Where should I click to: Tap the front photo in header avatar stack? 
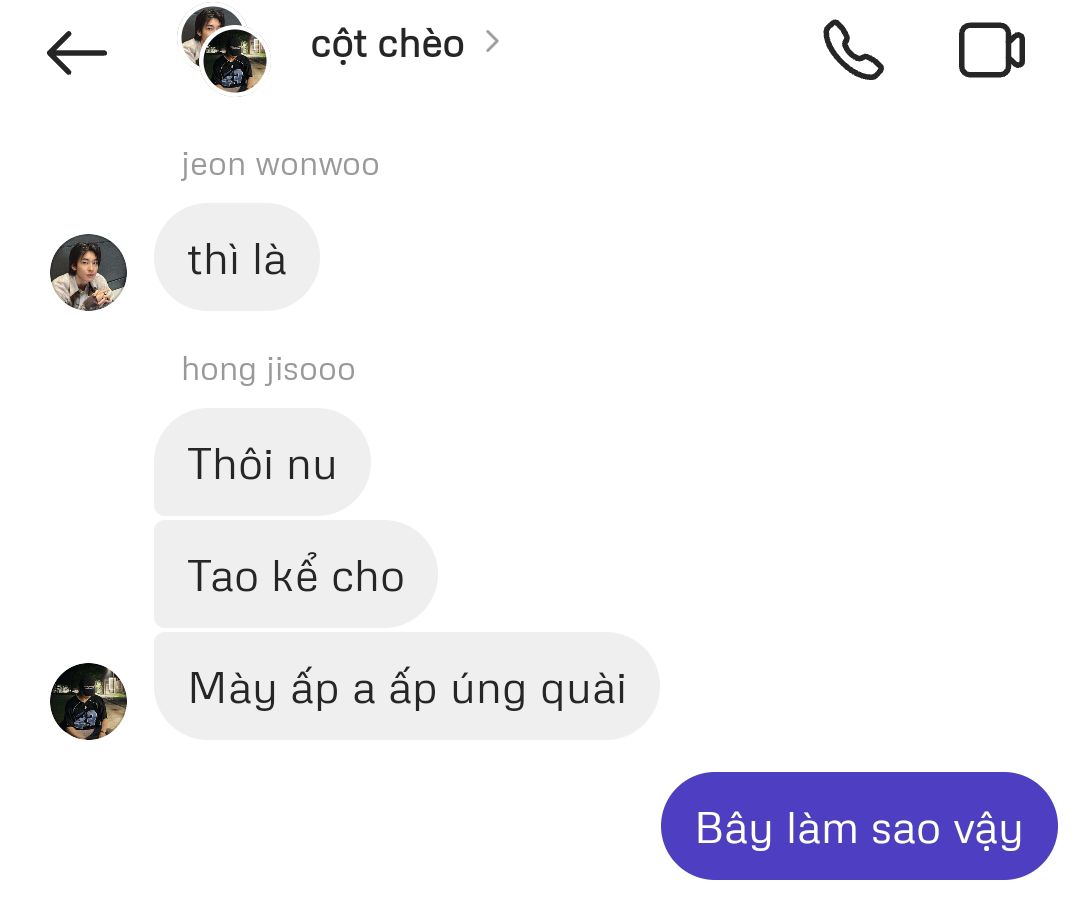point(235,61)
